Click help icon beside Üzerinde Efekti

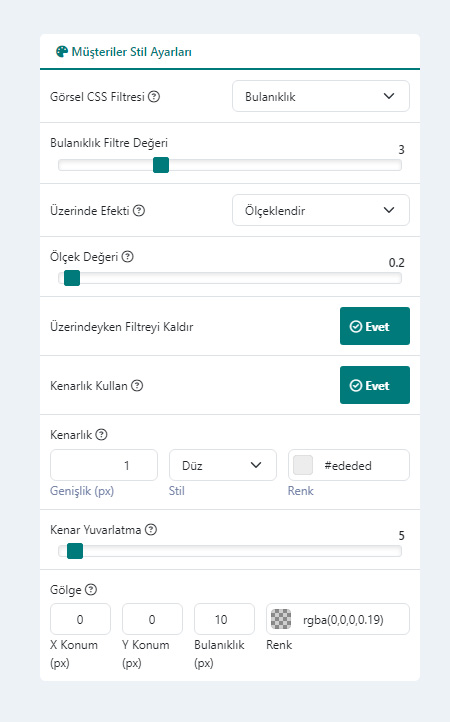139,210
